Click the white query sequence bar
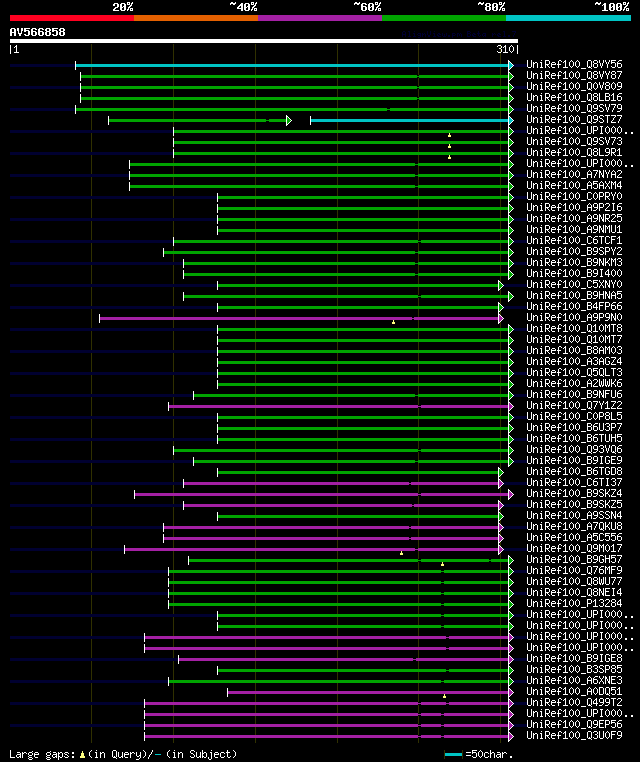Image resolution: width=640 pixels, height=762 pixels. click(264, 41)
